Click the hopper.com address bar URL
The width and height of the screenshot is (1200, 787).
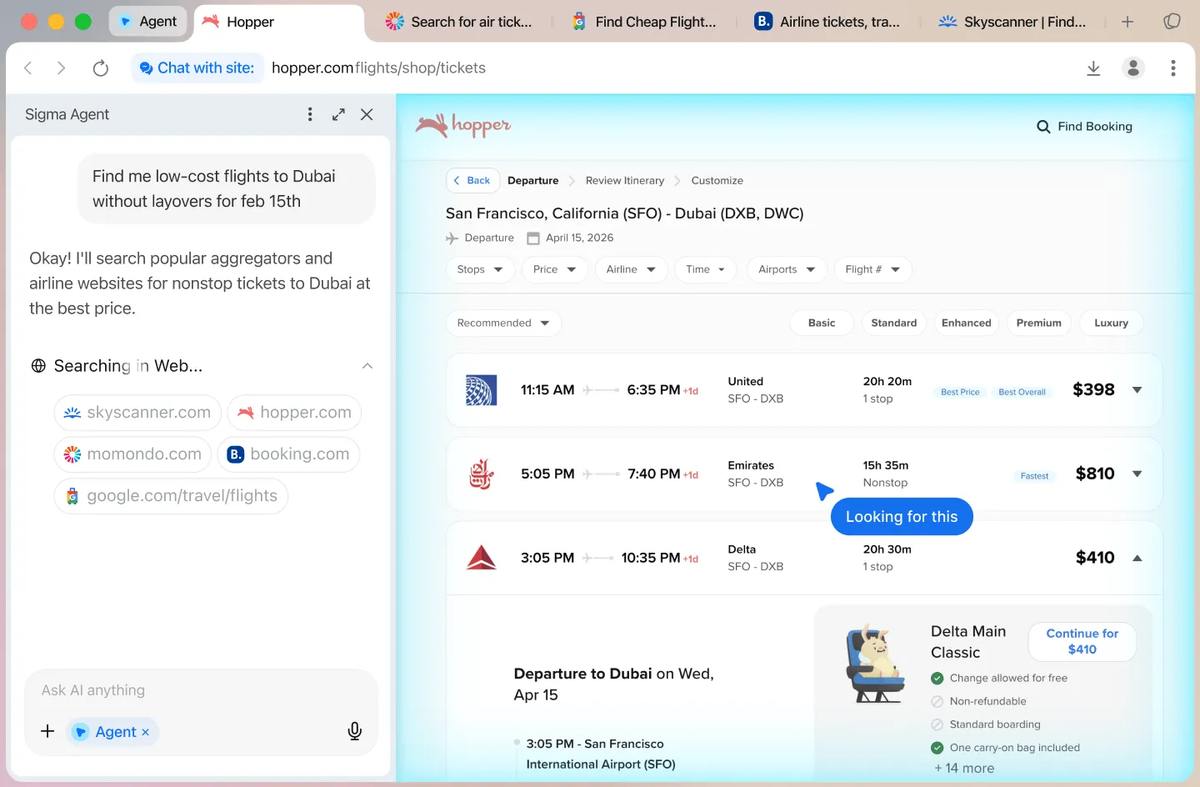[378, 68]
